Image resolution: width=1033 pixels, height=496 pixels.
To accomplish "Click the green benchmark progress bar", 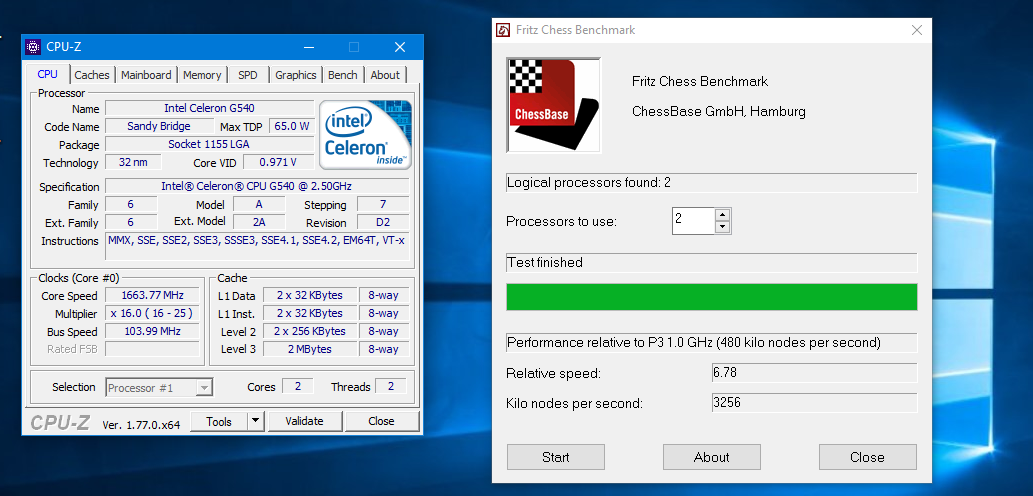I will tap(712, 297).
